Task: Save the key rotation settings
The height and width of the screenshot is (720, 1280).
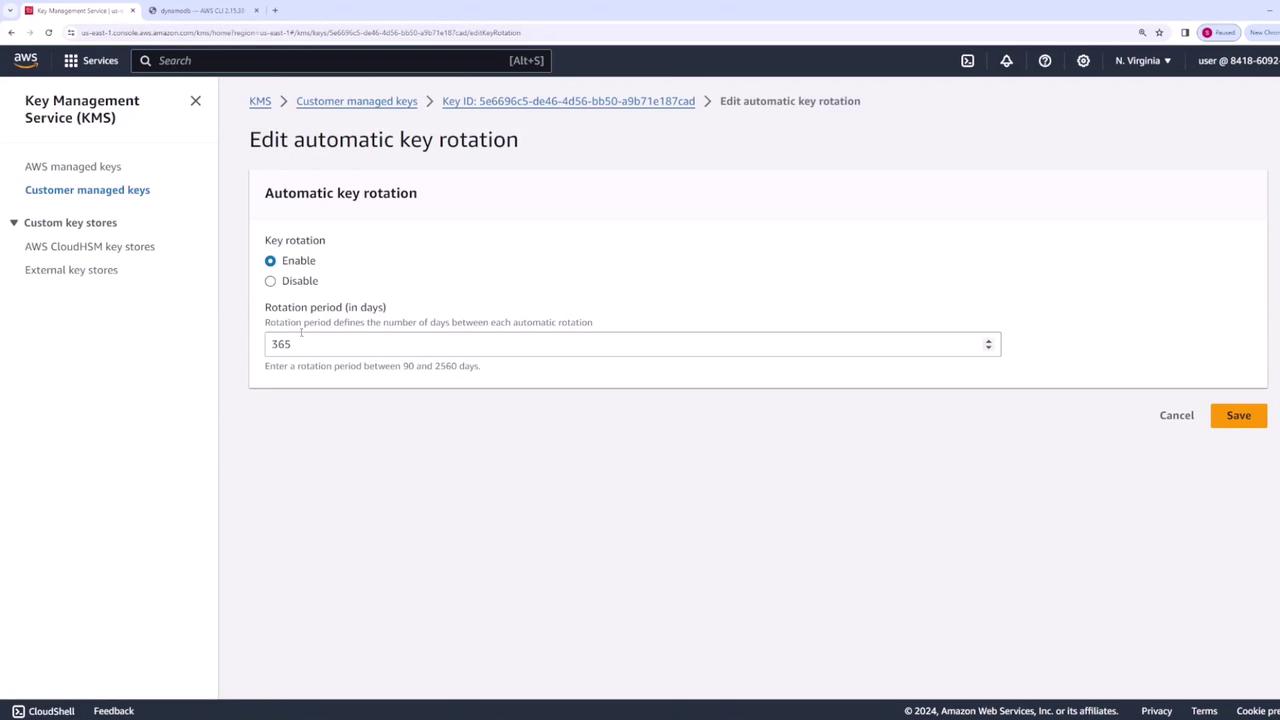Action: pos(1238,416)
